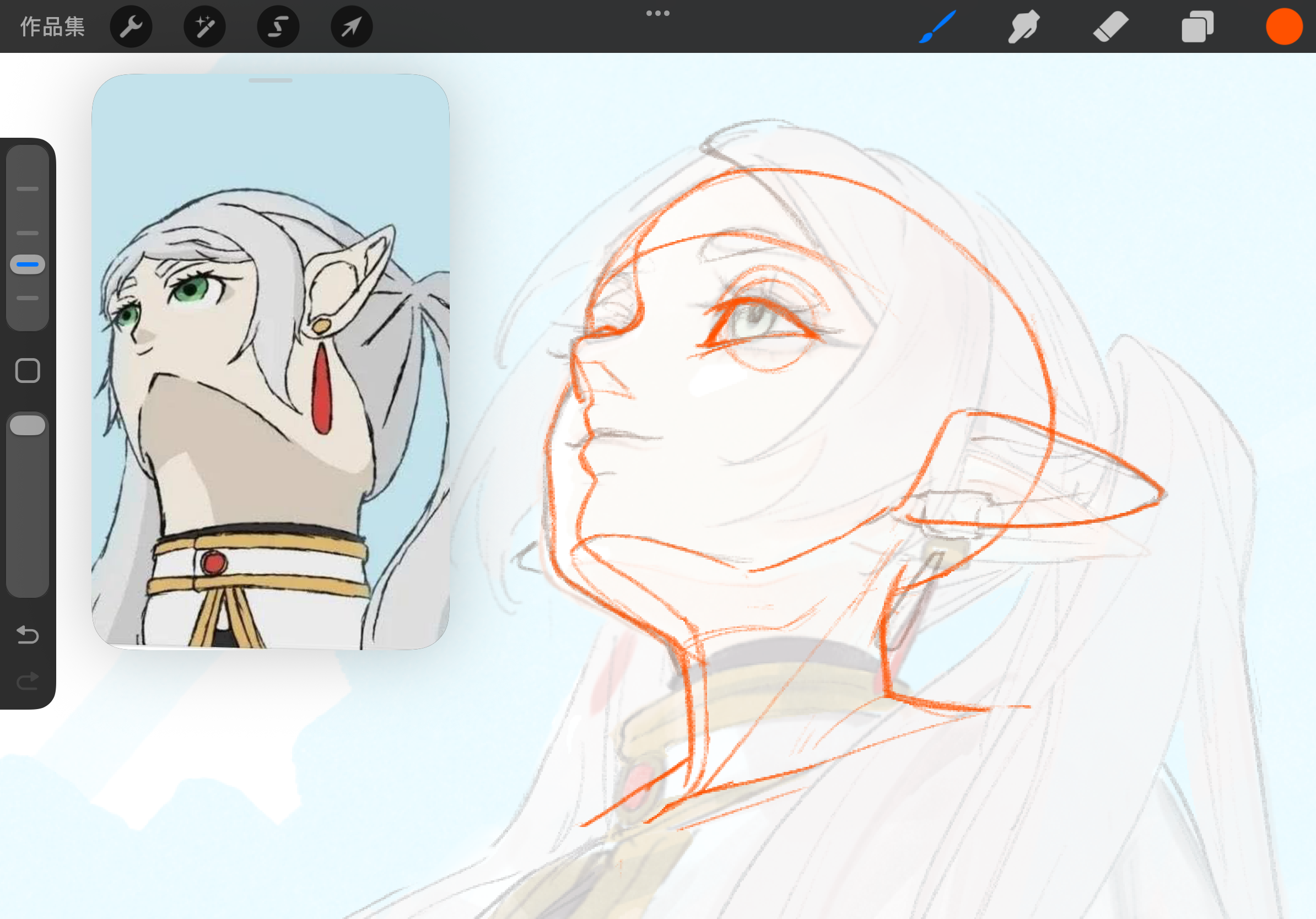Activate the Transform arrow tool
The image size is (1316, 919).
[352, 27]
